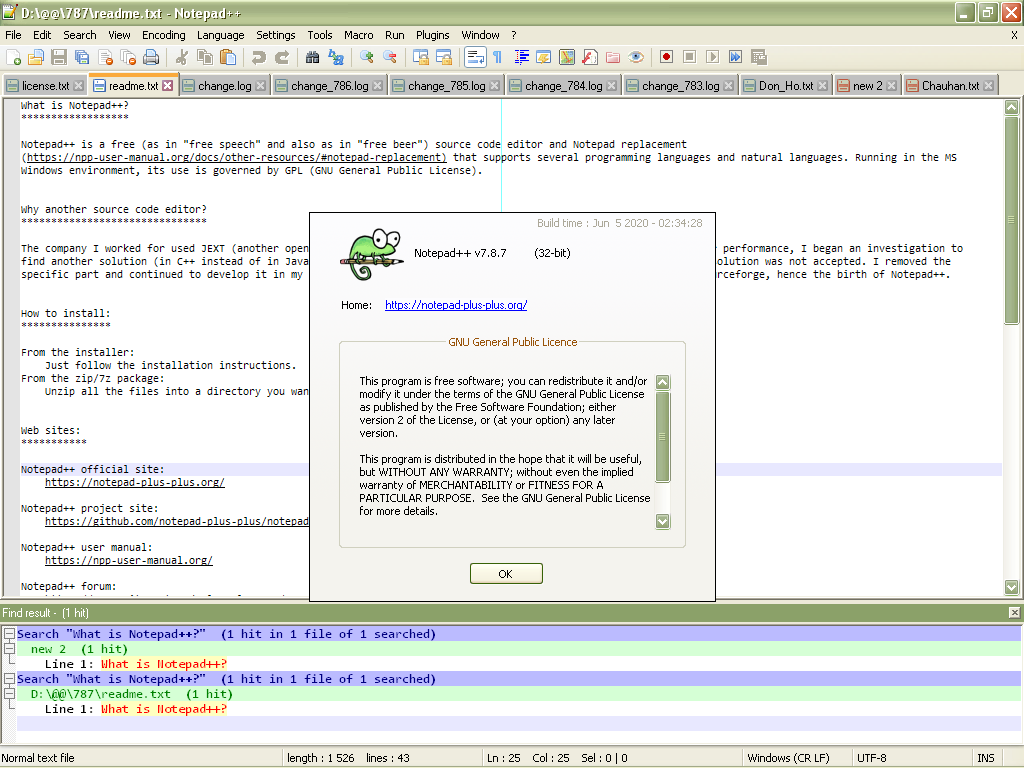Open Find with the binoculars icon
1024x768 pixels.
[313, 57]
